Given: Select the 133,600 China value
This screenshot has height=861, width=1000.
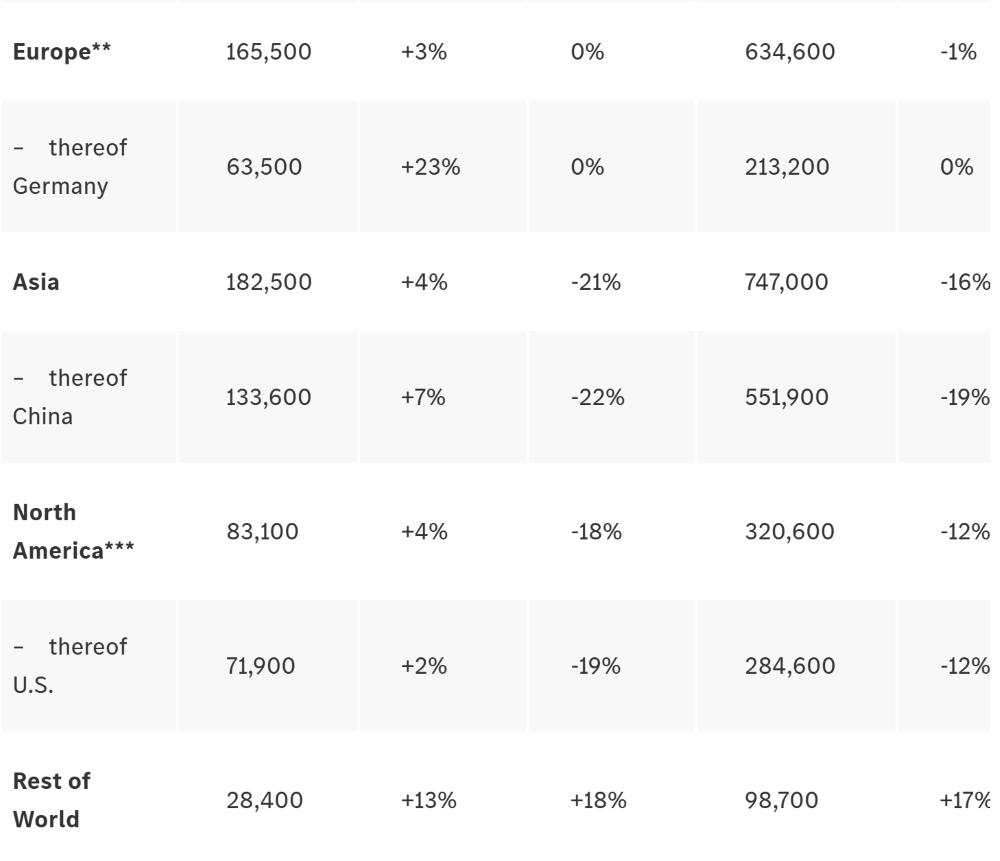Looking at the screenshot, I should coord(269,397).
